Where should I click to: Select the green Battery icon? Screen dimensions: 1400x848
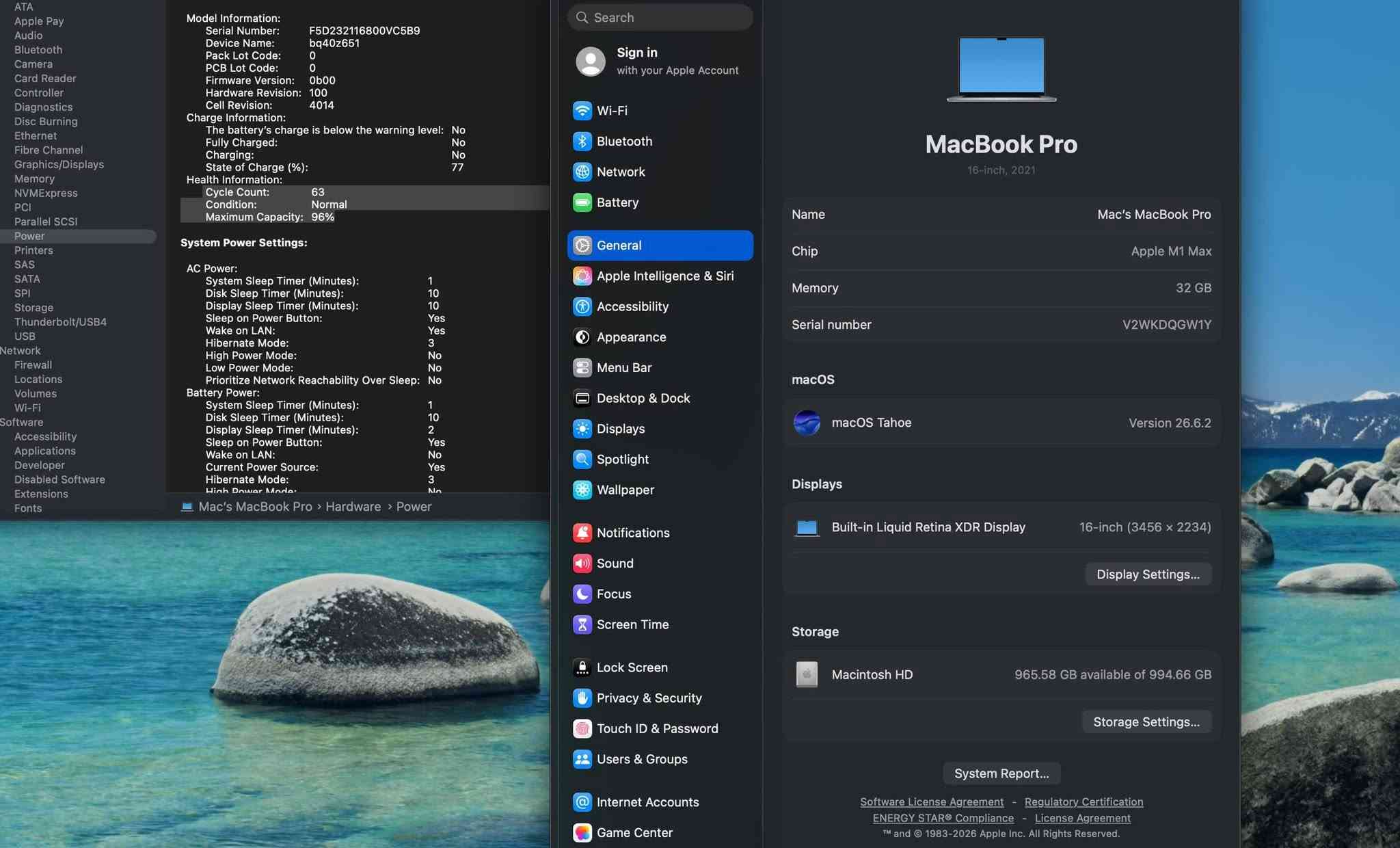(x=582, y=202)
